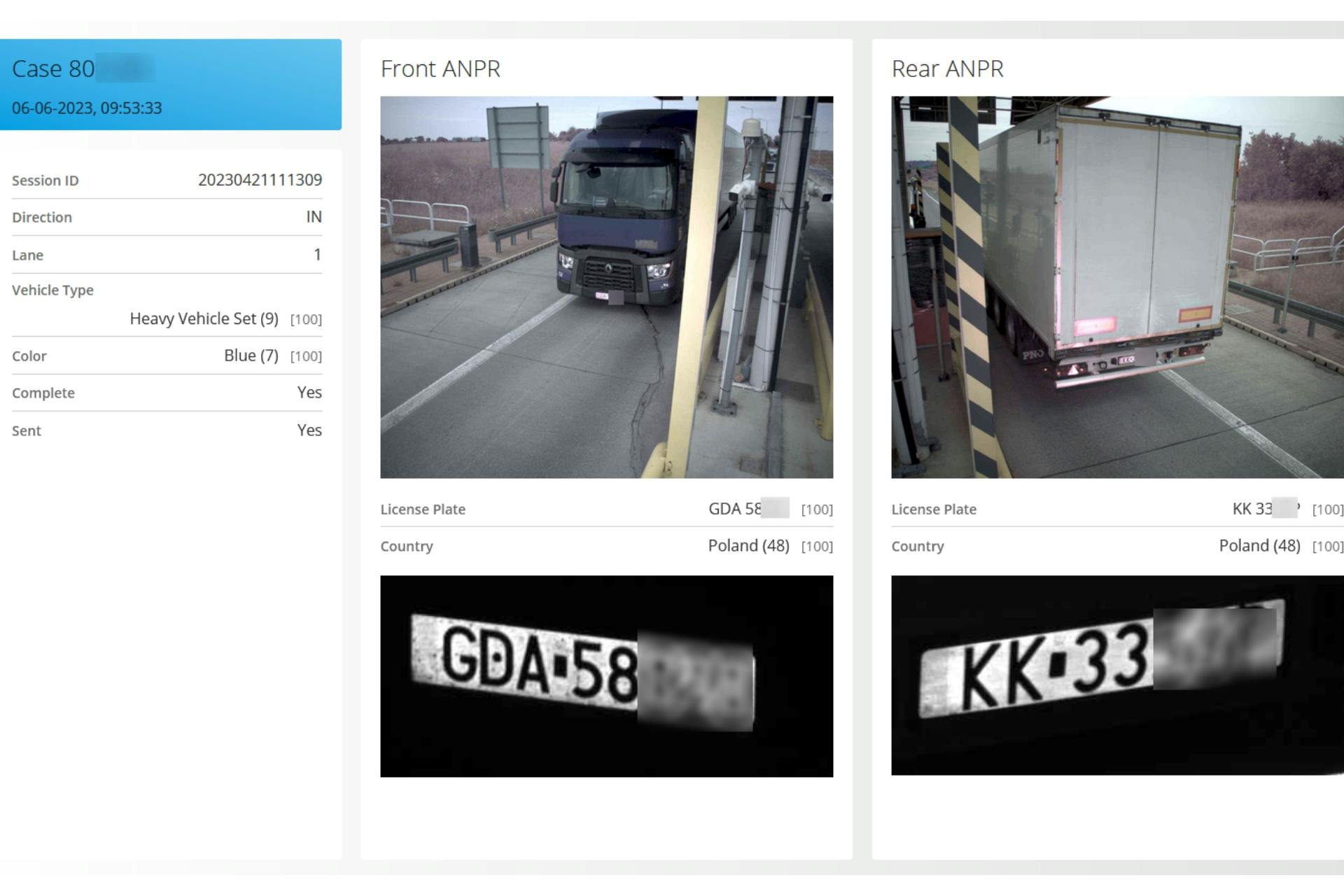Click front Country Poland (48) value

[x=748, y=546]
